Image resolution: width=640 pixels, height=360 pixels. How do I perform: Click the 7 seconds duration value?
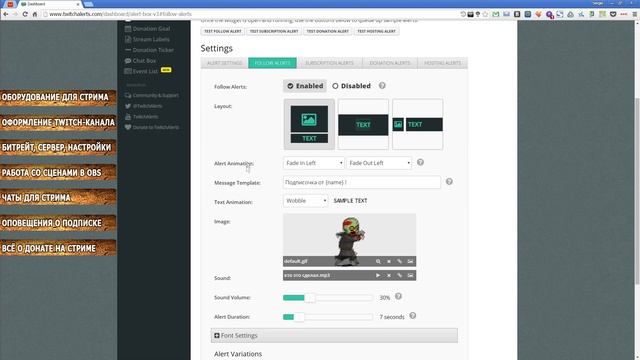[x=392, y=317]
